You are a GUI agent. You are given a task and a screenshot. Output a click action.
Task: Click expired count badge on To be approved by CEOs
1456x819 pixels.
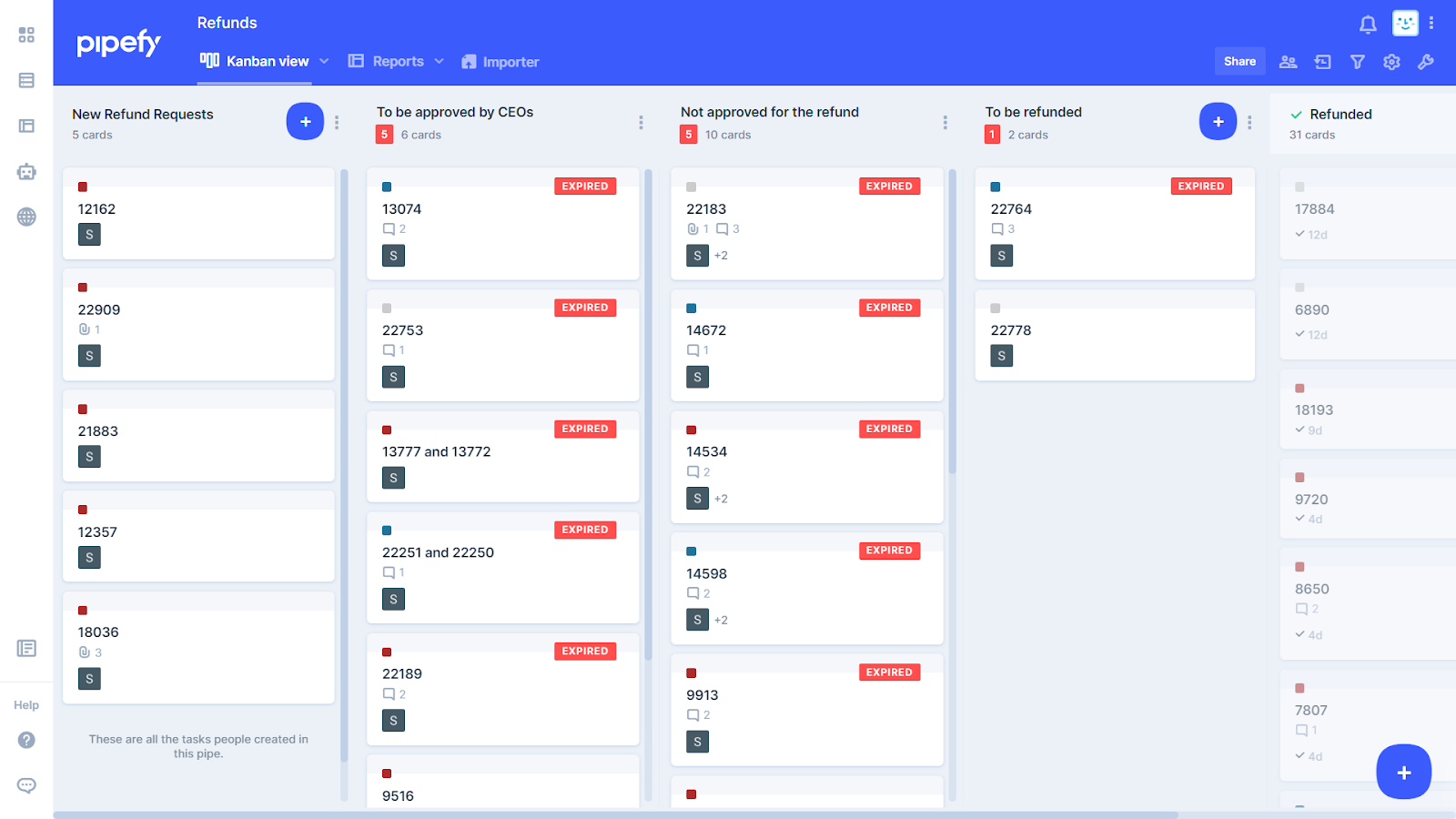pos(384,135)
